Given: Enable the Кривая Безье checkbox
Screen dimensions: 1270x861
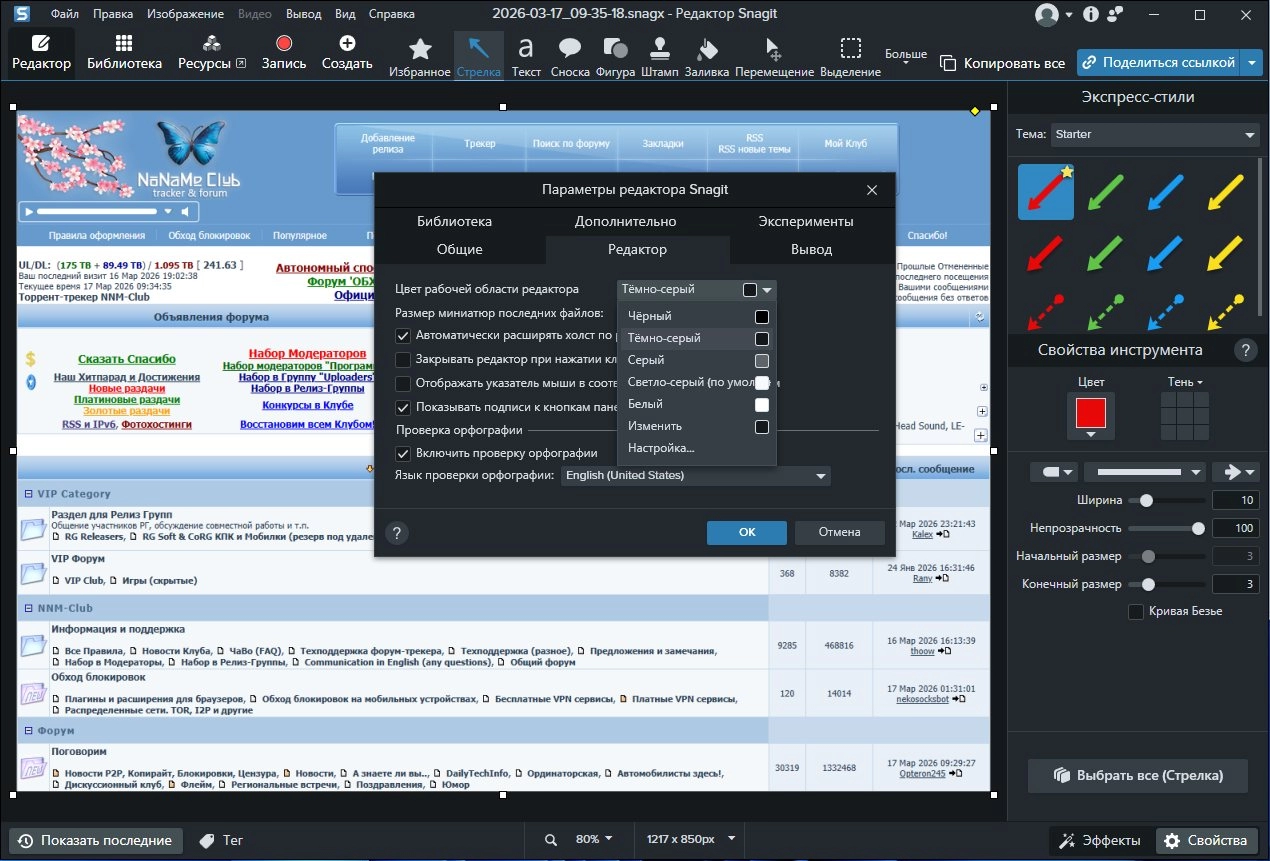Looking at the screenshot, I should [x=1136, y=611].
